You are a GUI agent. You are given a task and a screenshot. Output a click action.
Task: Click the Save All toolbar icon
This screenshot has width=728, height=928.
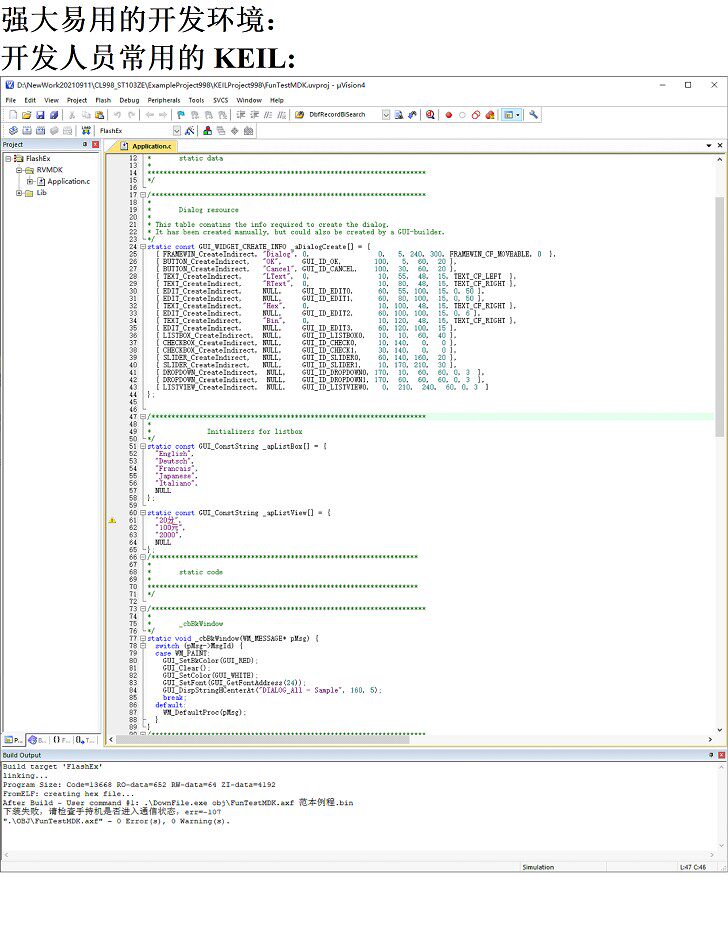pyautogui.click(x=53, y=115)
